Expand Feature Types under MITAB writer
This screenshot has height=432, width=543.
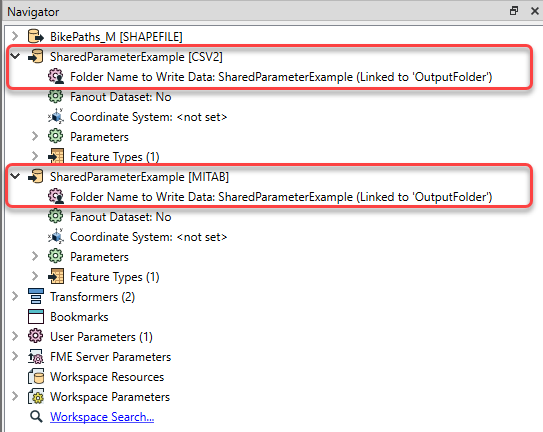tap(35, 276)
